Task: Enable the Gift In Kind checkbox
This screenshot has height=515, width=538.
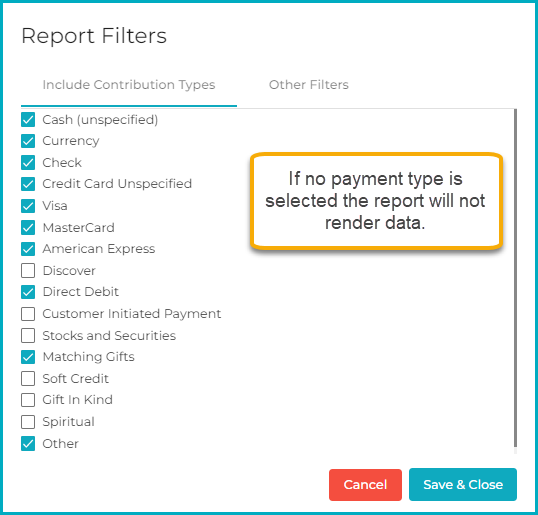Action: (28, 400)
